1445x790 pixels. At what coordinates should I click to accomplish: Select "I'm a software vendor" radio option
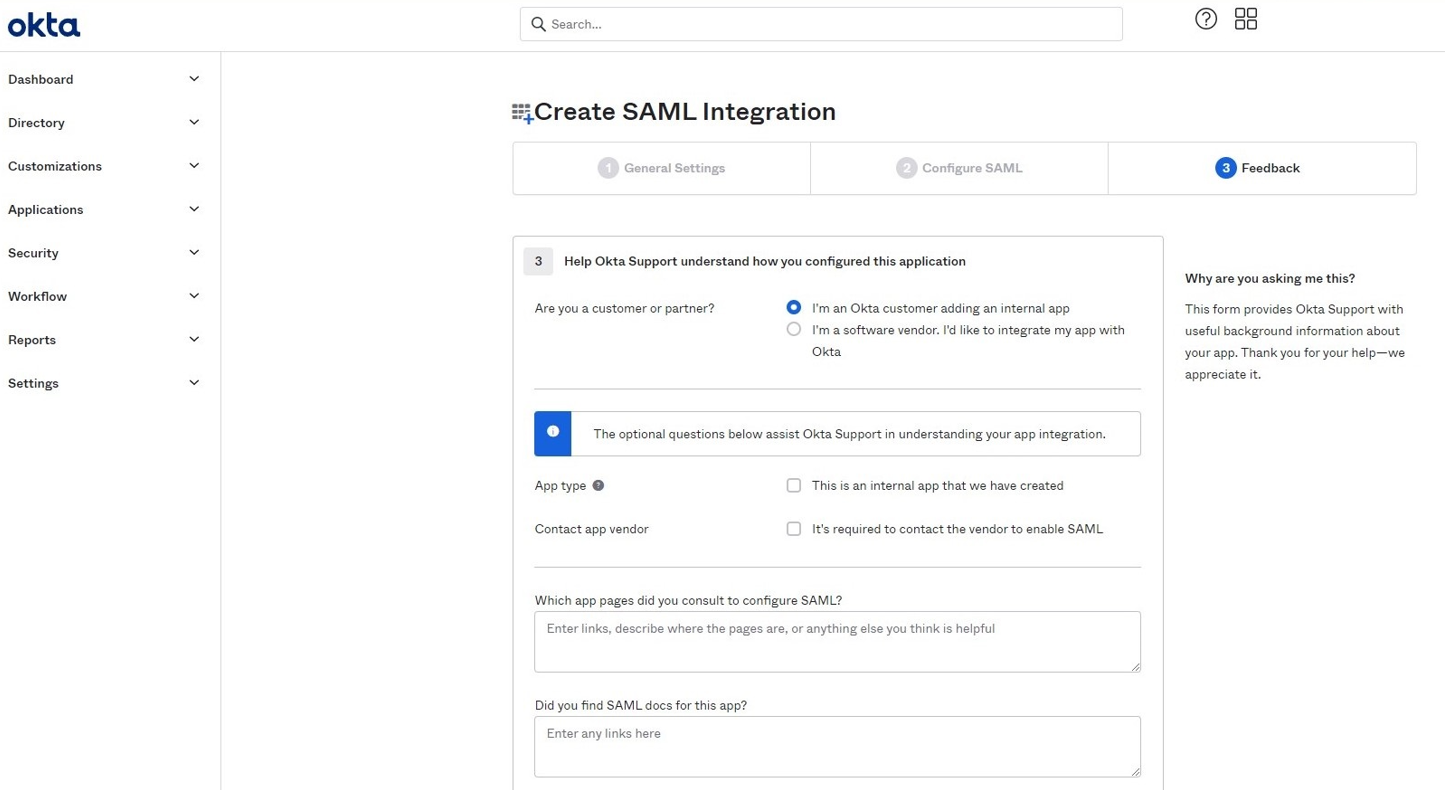click(x=794, y=329)
